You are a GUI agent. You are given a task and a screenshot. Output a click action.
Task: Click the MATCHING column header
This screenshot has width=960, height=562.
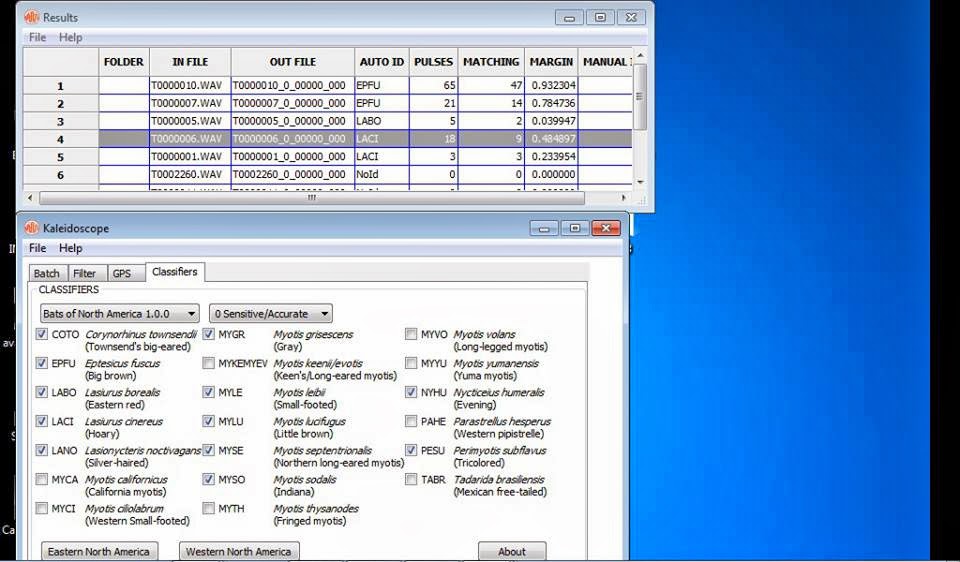tap(491, 62)
